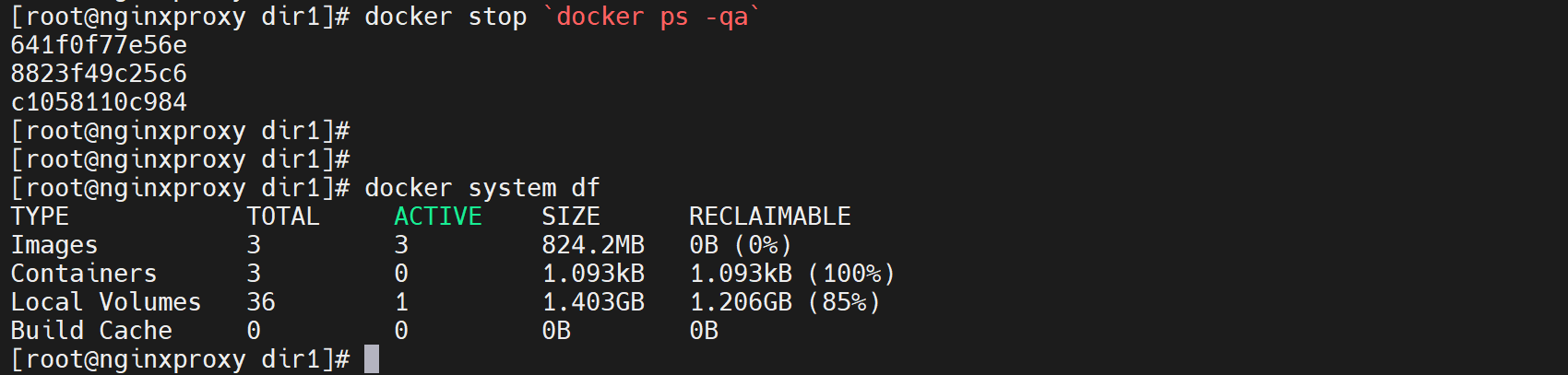Click the TOTAL column header
The image size is (1568, 375).
(x=283, y=217)
